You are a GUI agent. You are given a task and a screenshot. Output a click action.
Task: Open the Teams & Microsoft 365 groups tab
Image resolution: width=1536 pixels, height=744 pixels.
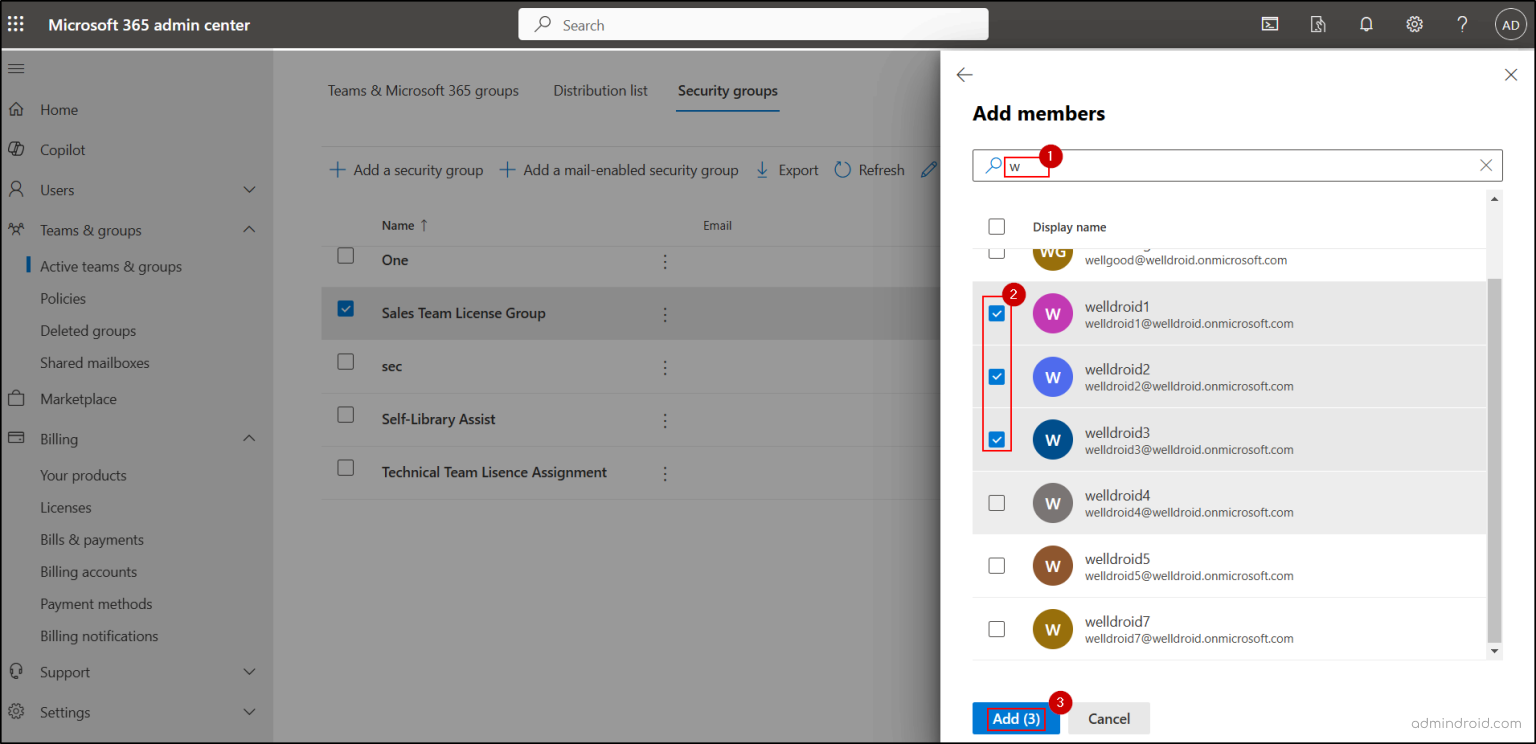(423, 90)
